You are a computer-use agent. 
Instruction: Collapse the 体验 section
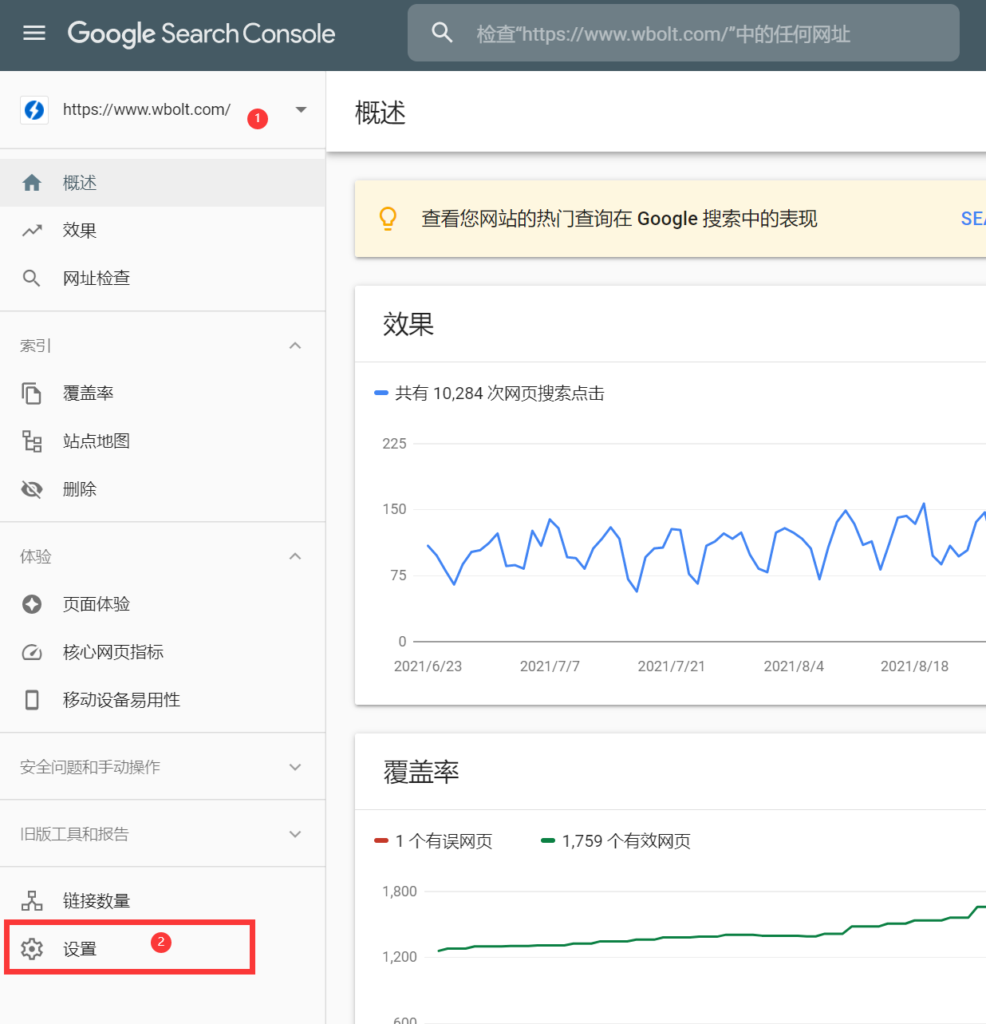[x=295, y=557]
